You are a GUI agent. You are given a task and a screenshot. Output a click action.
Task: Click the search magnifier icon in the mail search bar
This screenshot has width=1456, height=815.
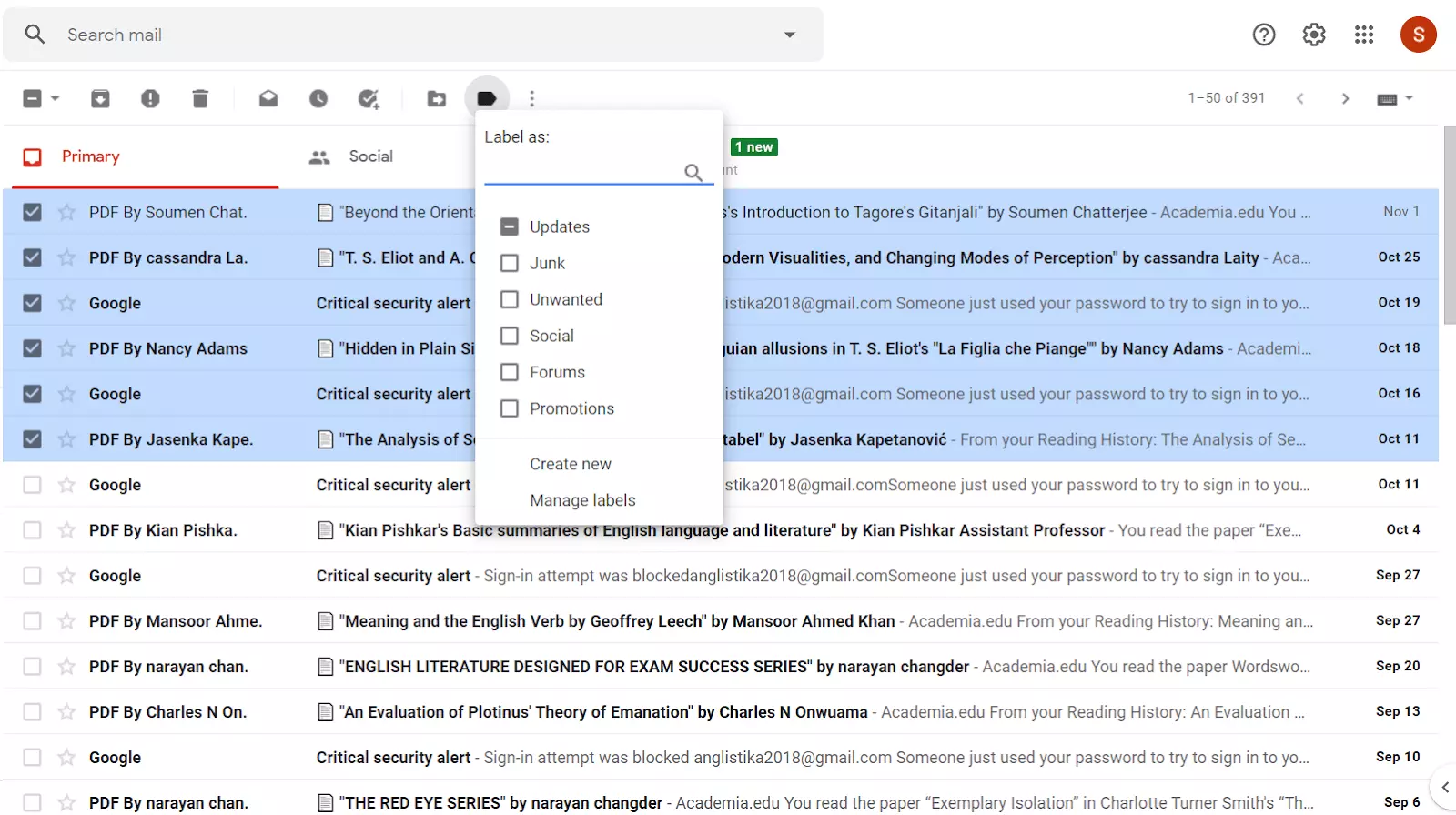[x=35, y=35]
